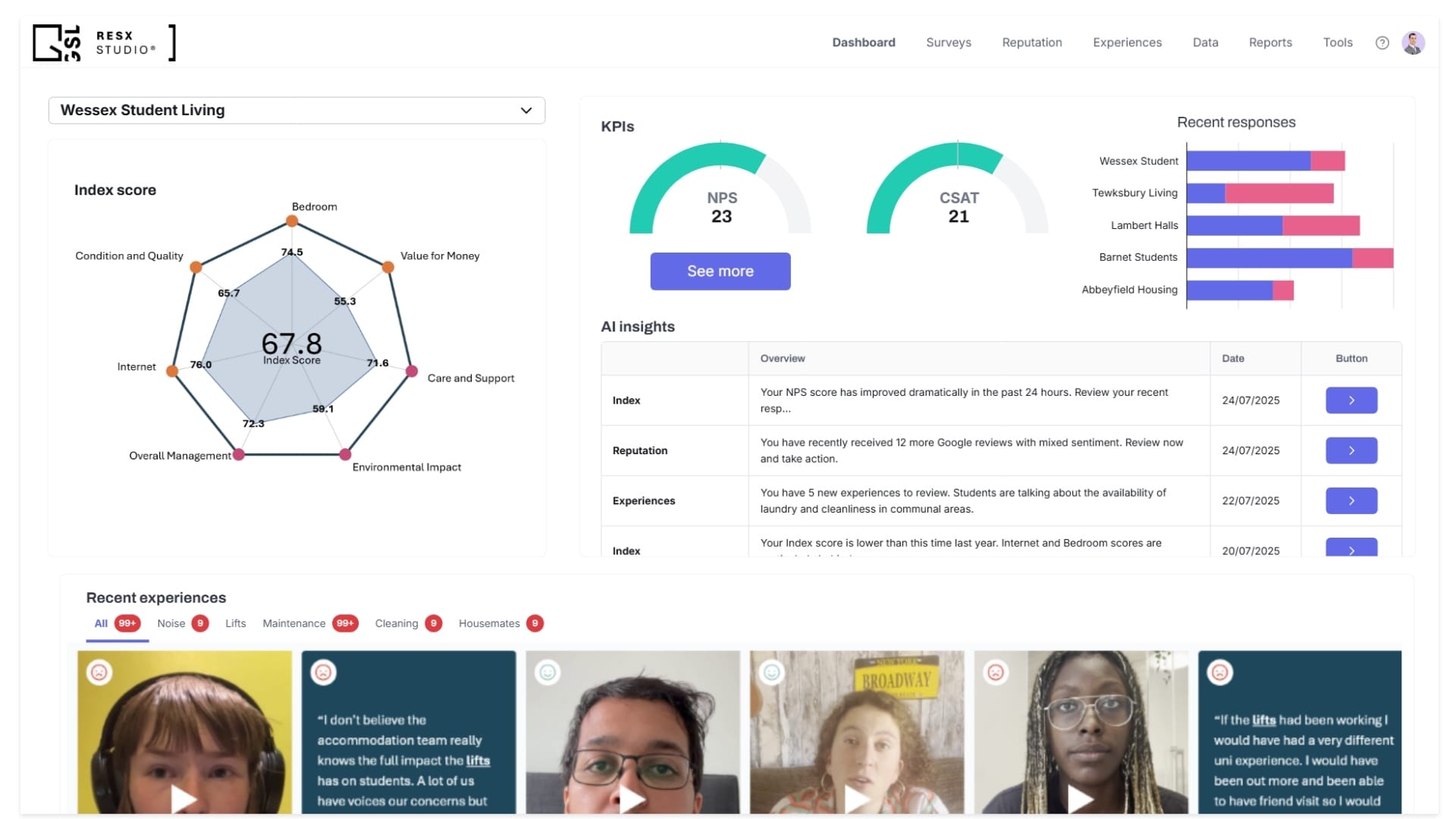
Task: Open the Surveys menu
Action: (x=948, y=43)
